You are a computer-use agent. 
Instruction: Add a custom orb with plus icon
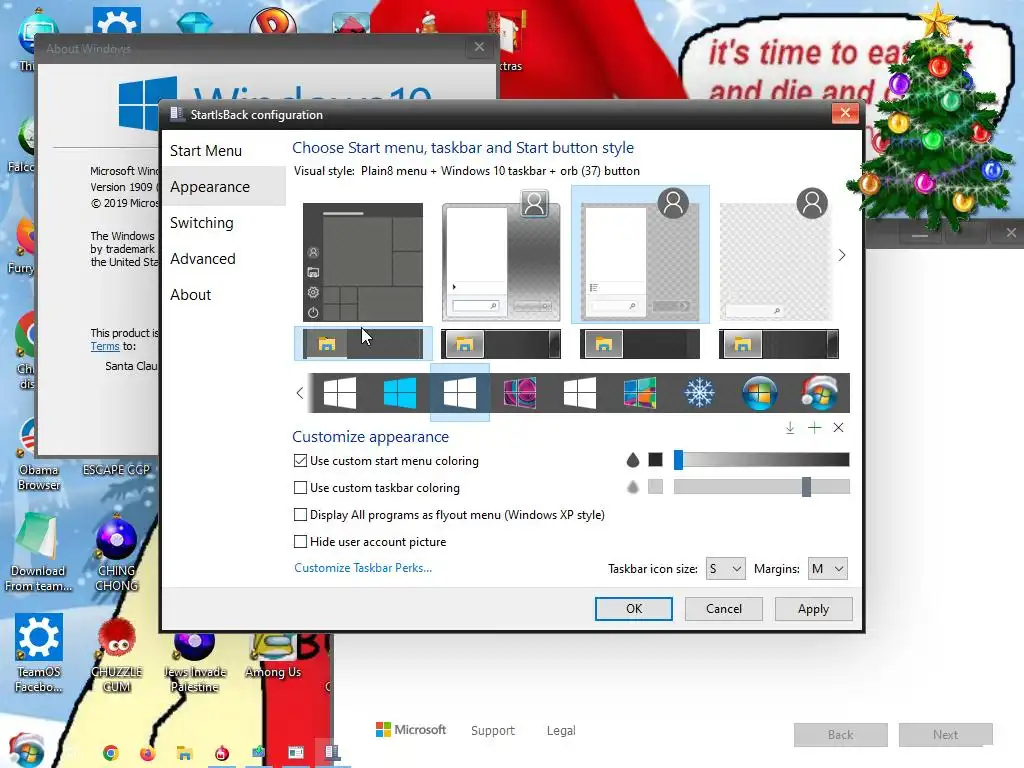(814, 428)
